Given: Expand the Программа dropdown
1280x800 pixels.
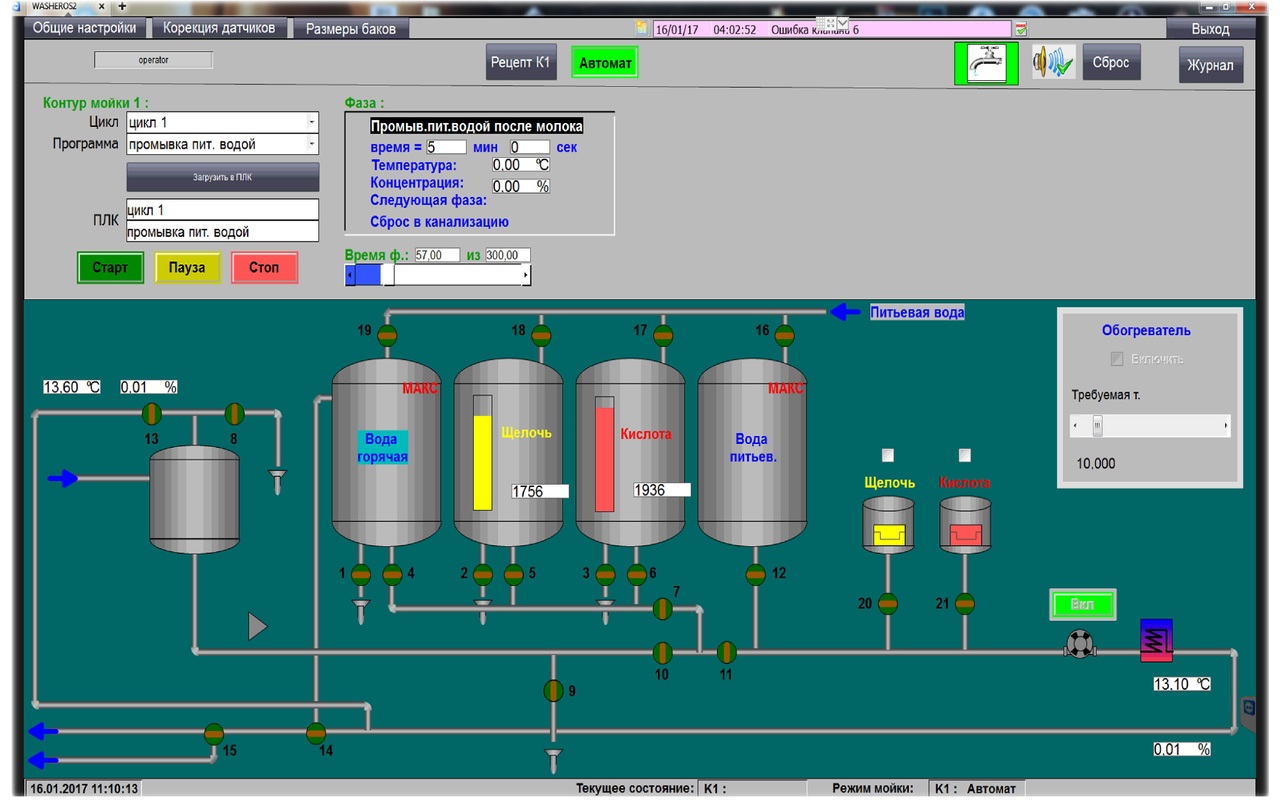Looking at the screenshot, I should point(311,144).
